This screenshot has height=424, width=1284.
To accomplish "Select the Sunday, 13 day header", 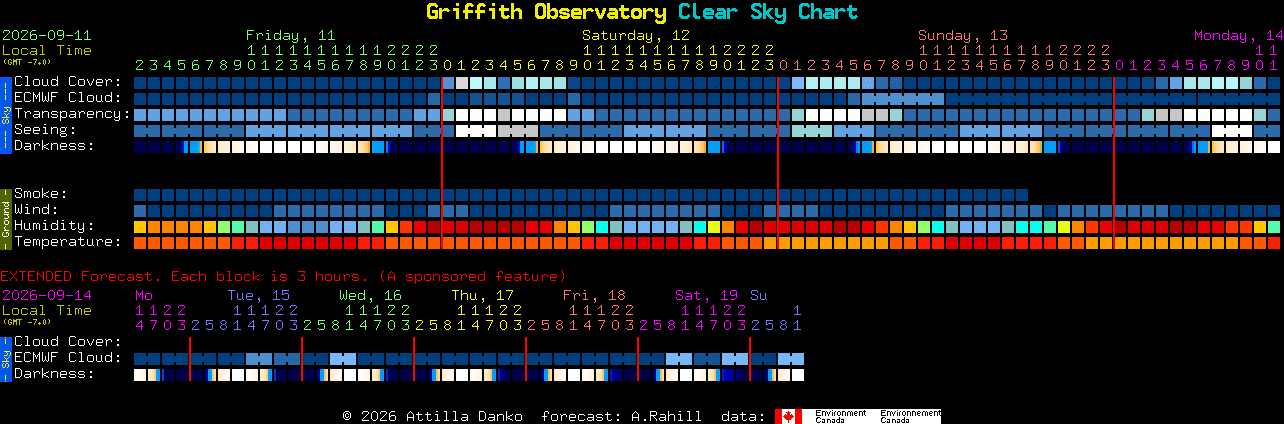I will coord(963,35).
